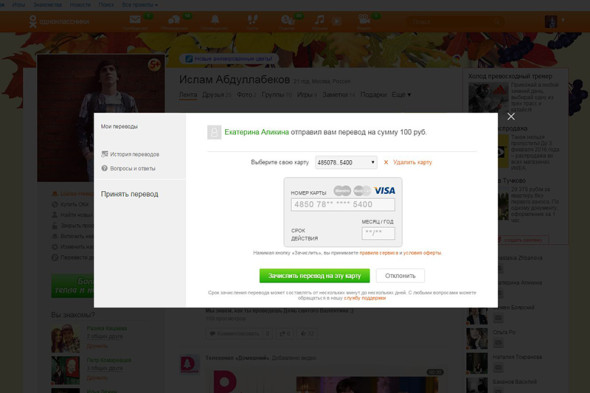Click the search field in orange bar

455,21
